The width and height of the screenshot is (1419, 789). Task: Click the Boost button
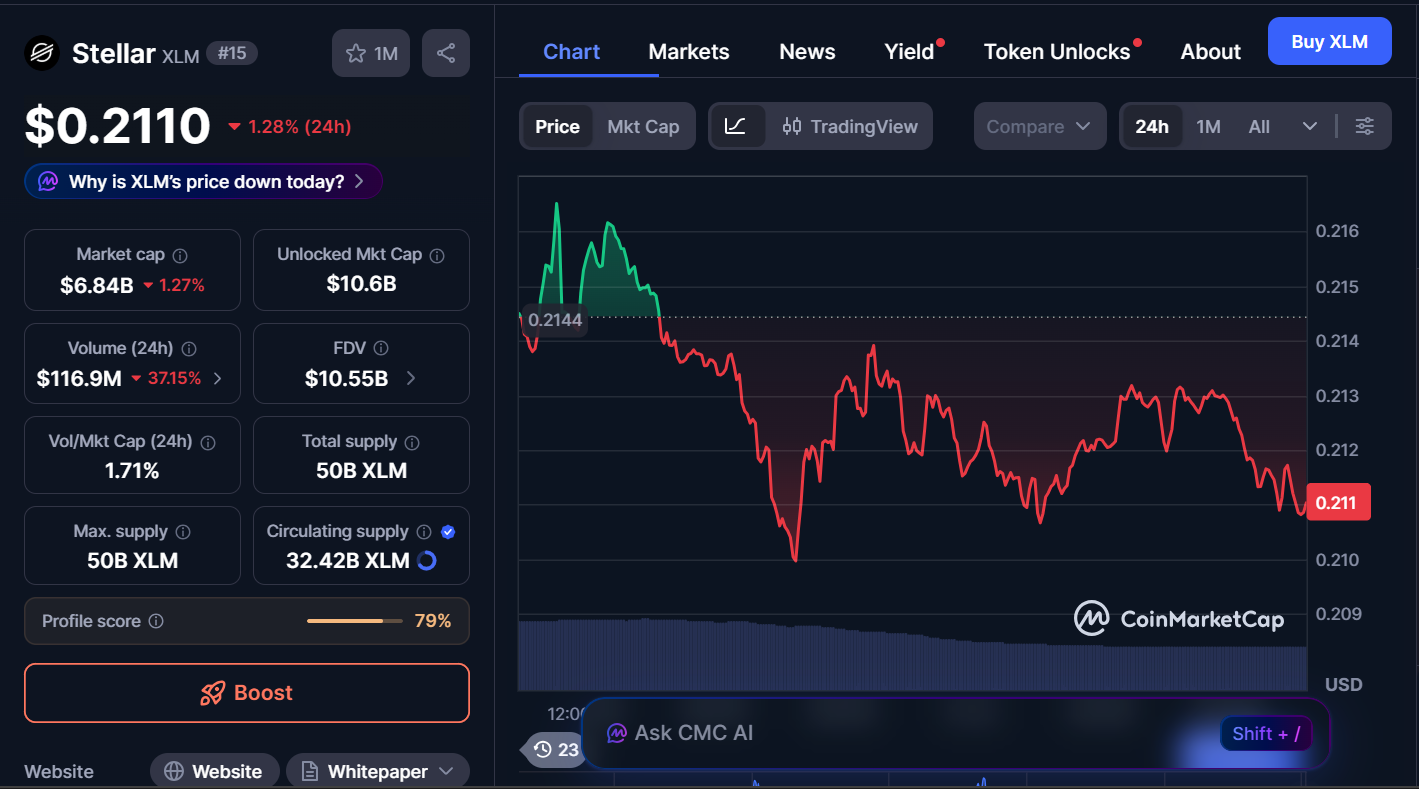click(246, 692)
